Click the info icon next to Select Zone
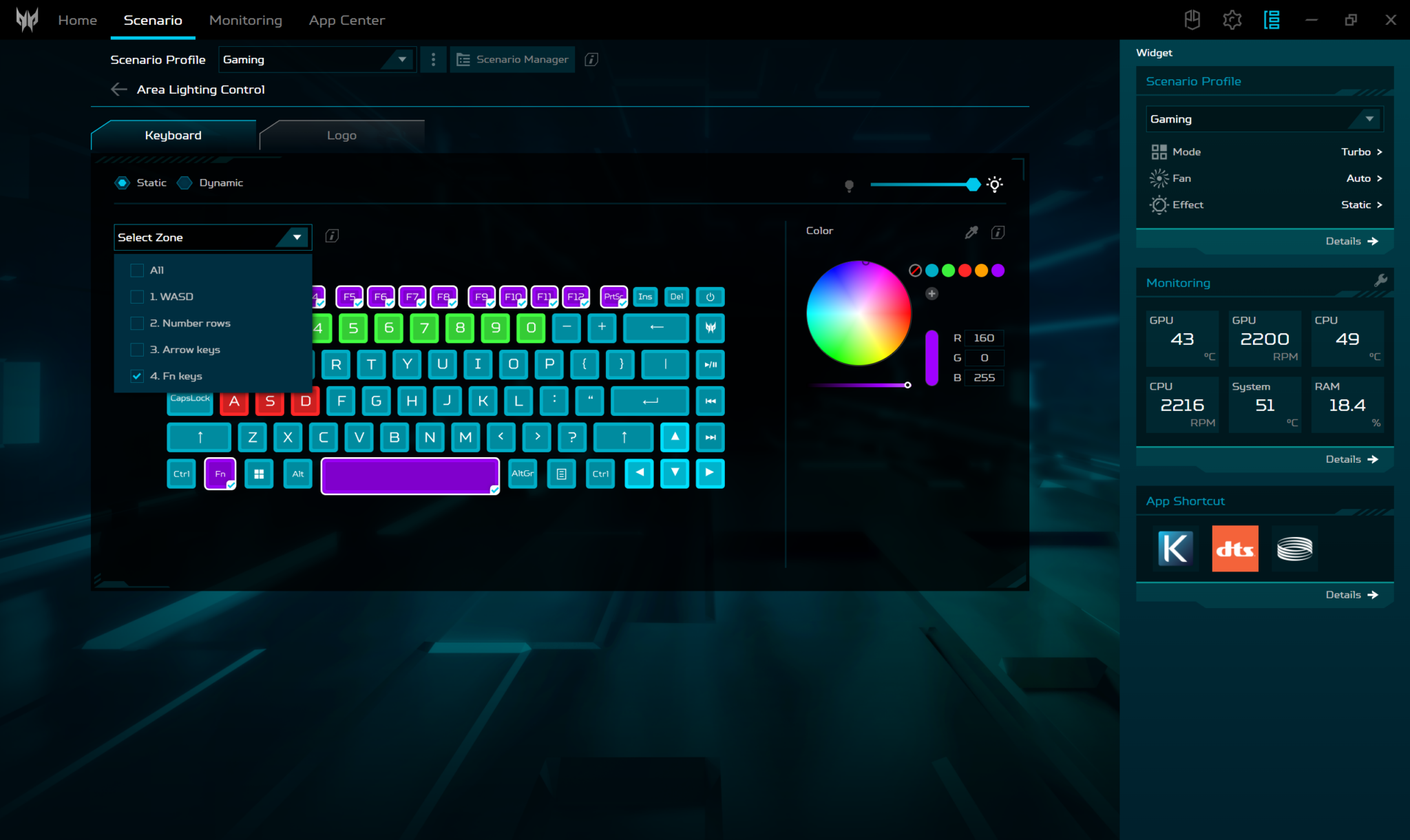1410x840 pixels. (x=332, y=236)
